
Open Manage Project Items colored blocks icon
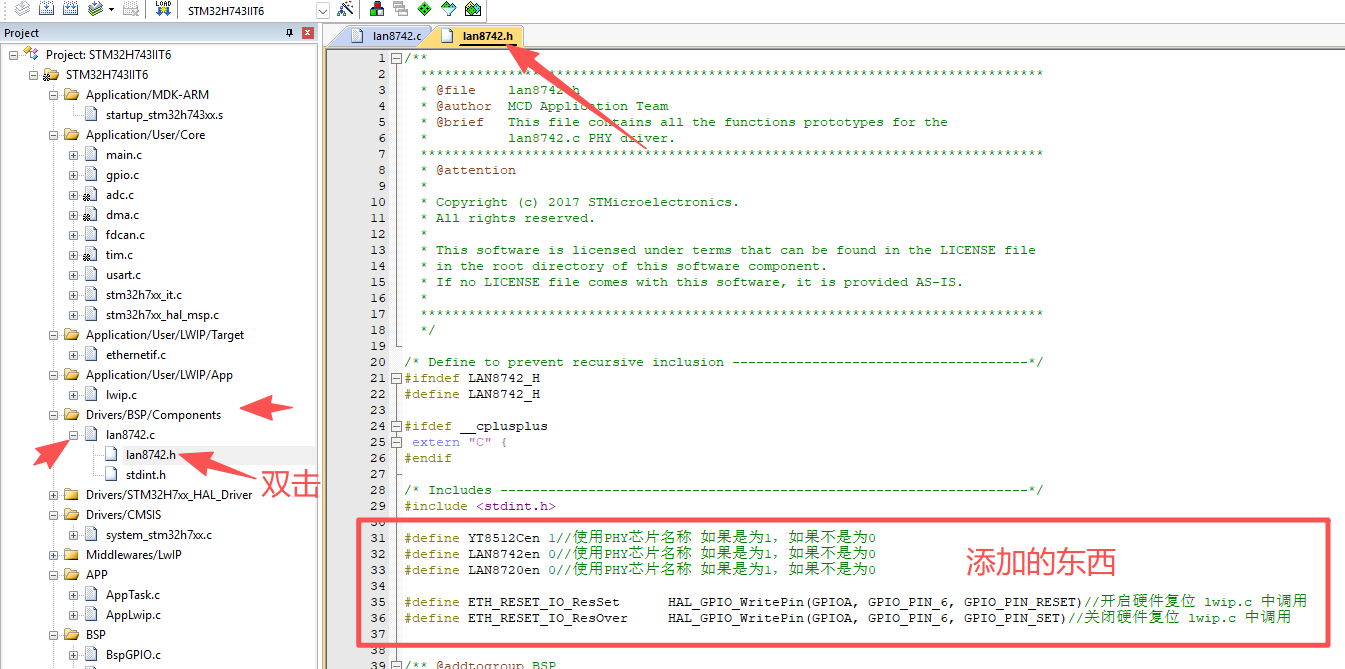point(377,9)
